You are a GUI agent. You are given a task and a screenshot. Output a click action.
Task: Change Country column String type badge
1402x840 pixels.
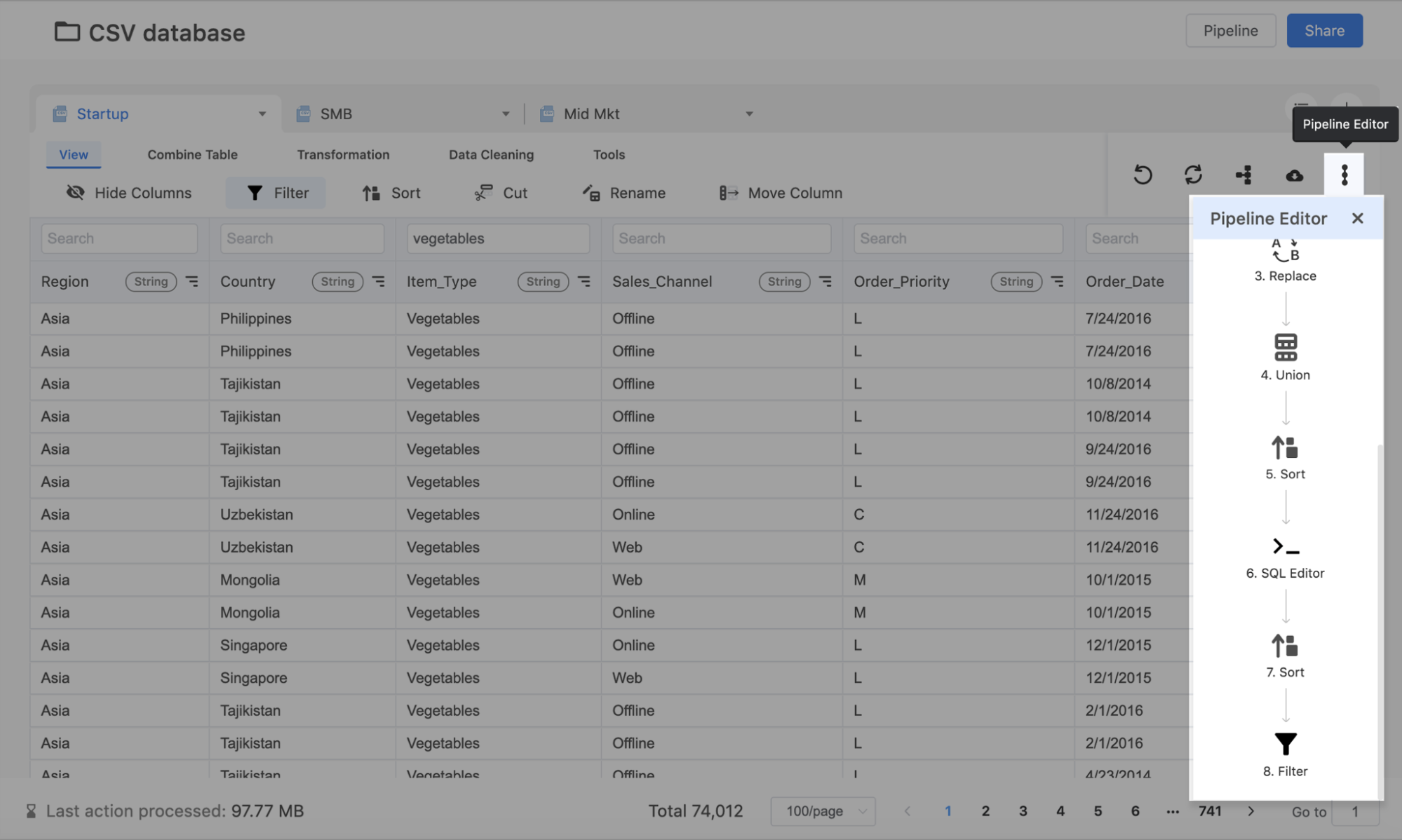point(337,281)
